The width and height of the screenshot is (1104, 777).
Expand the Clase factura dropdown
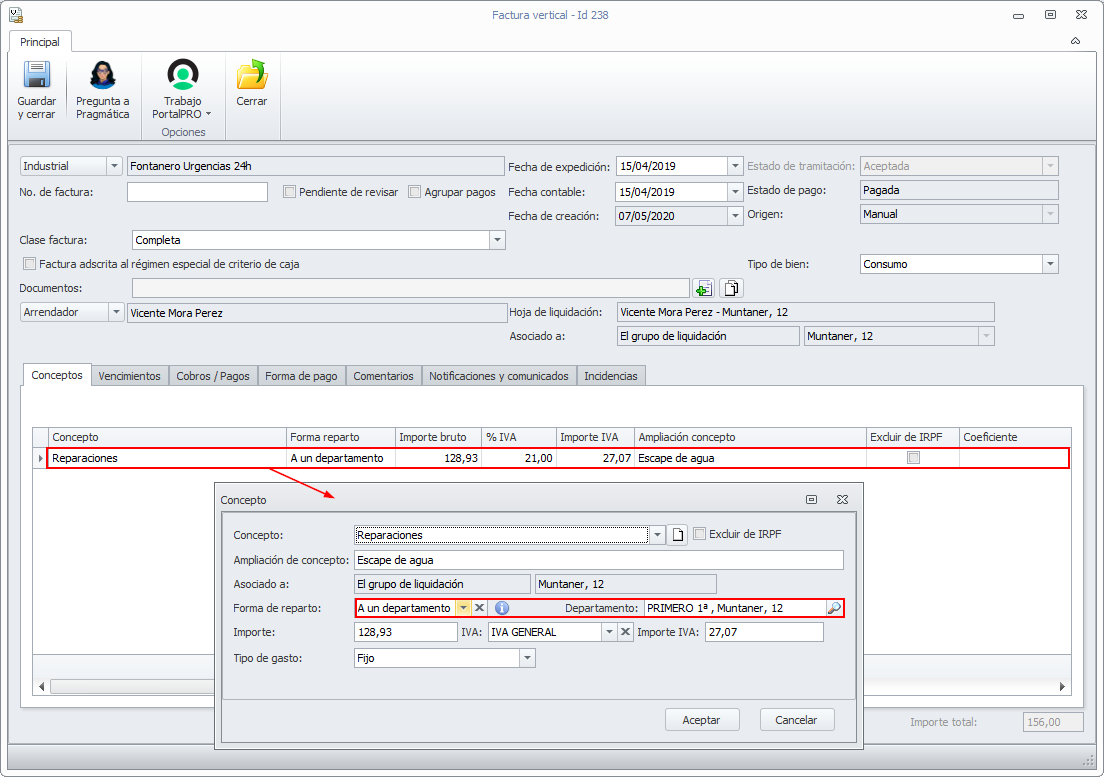(x=497, y=240)
